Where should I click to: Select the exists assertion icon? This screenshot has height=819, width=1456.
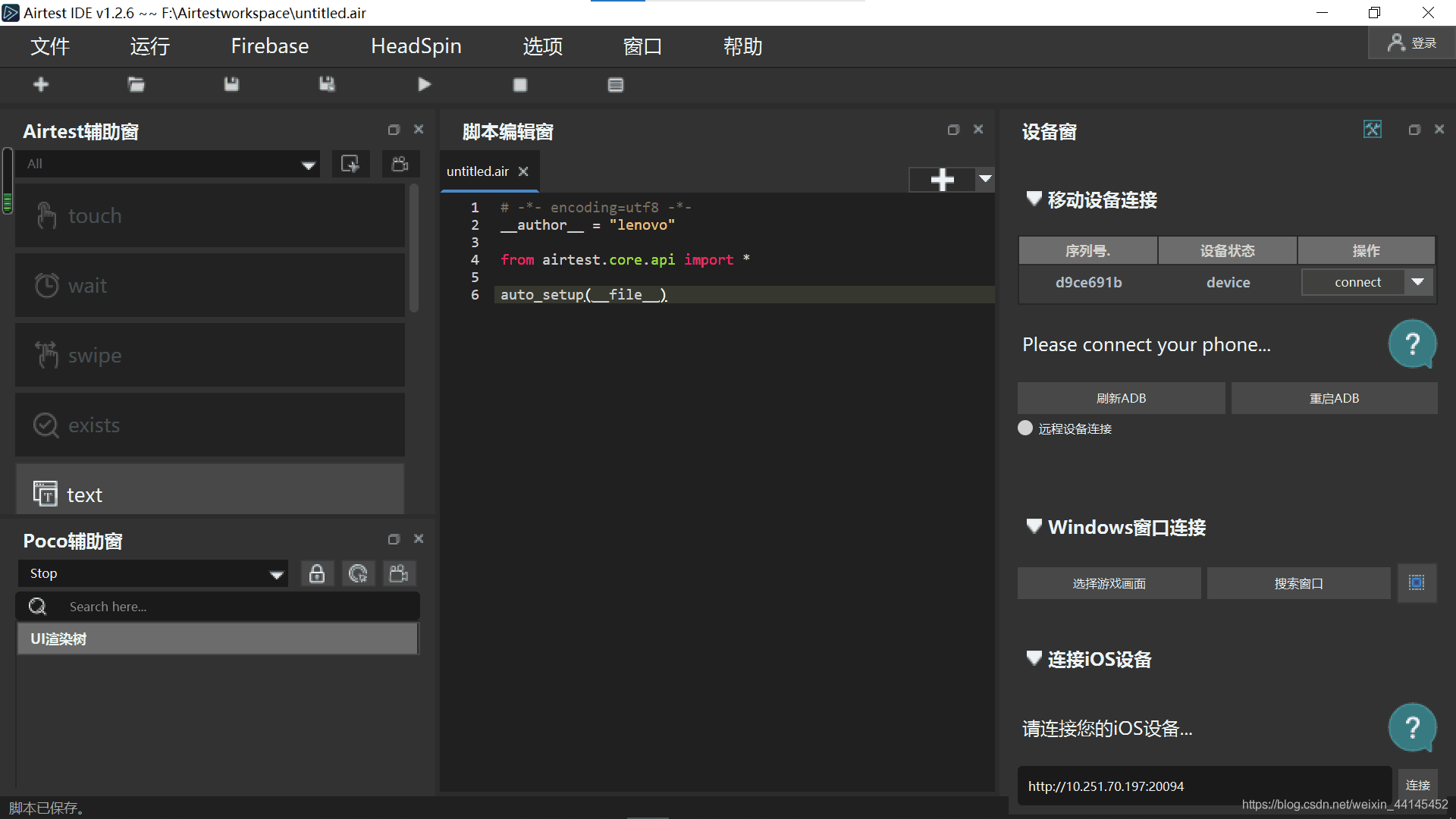coord(46,425)
